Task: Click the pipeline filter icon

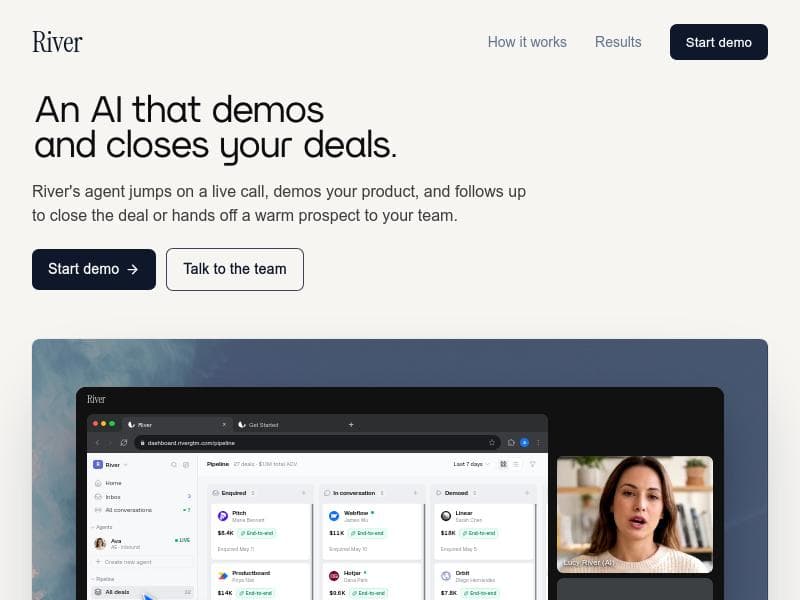Action: tap(533, 464)
